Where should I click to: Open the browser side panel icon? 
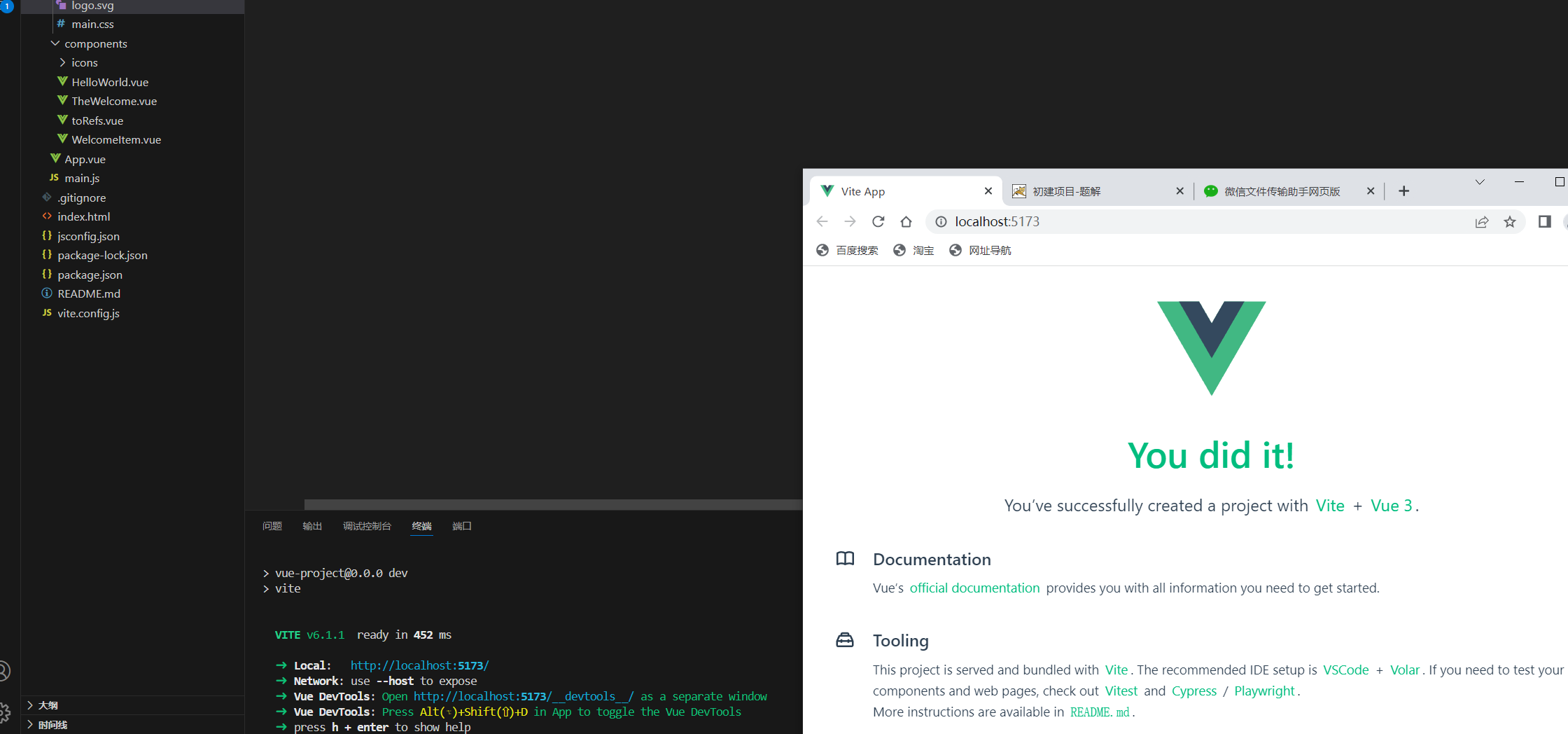pyautogui.click(x=1545, y=221)
